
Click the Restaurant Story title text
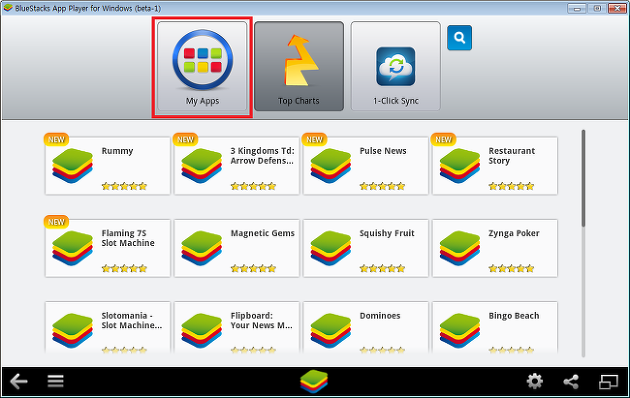511,156
